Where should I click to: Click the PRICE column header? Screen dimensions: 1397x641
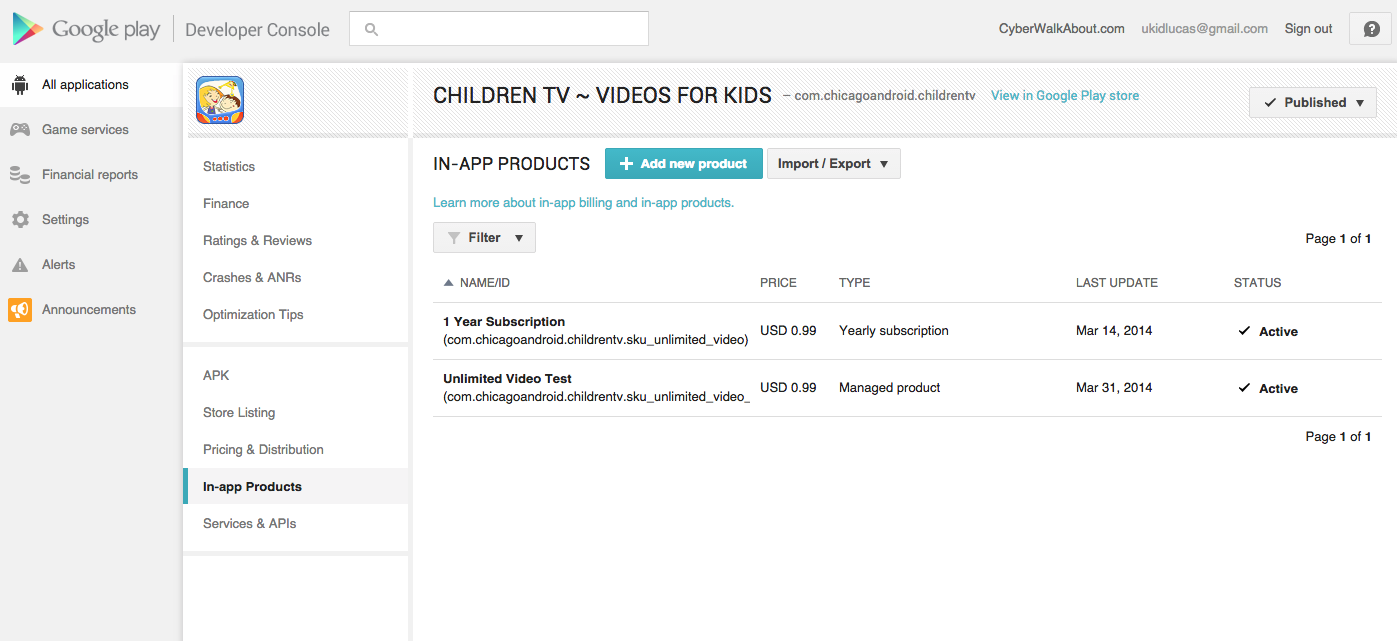(778, 283)
